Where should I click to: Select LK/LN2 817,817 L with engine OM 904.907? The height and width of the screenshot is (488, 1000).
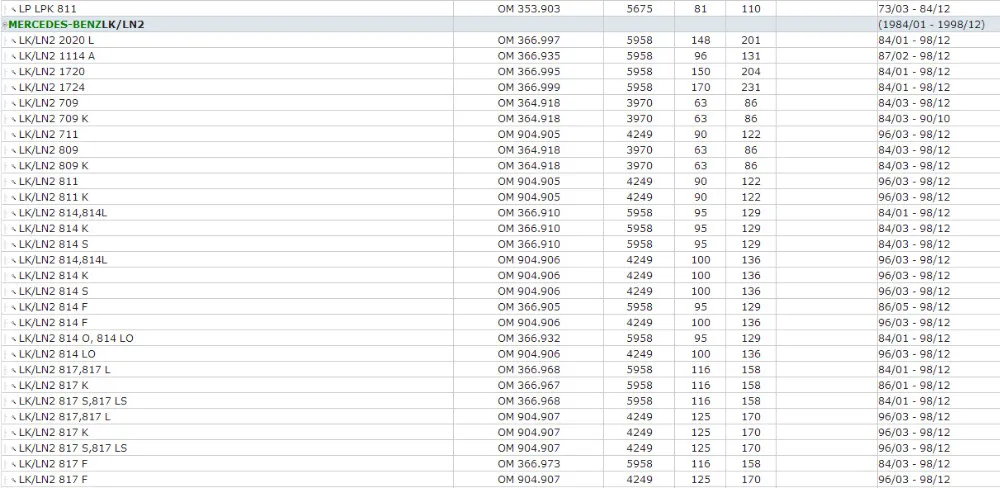coord(64,417)
